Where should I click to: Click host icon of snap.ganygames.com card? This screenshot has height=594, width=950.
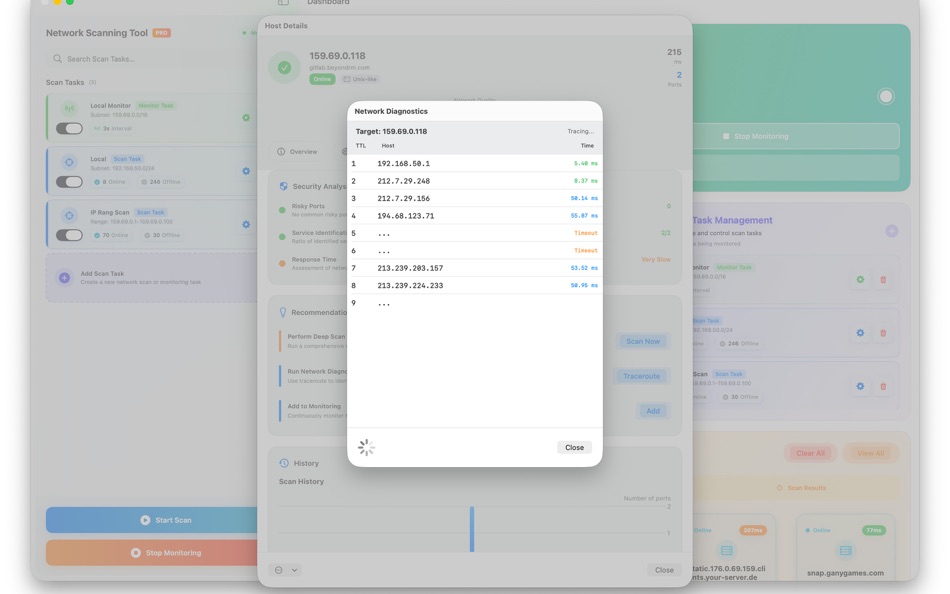(x=845, y=550)
